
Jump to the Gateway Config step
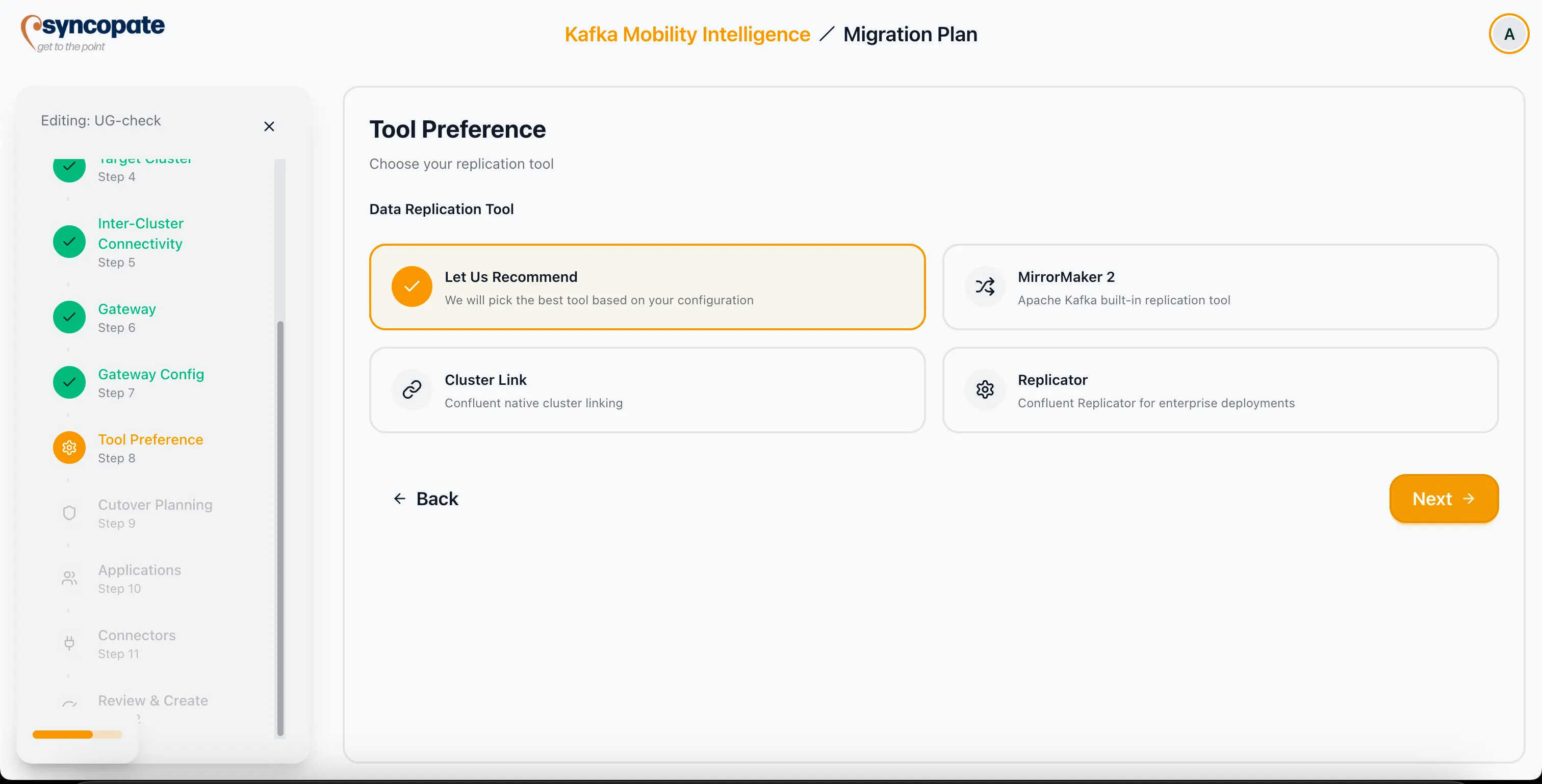(x=151, y=375)
